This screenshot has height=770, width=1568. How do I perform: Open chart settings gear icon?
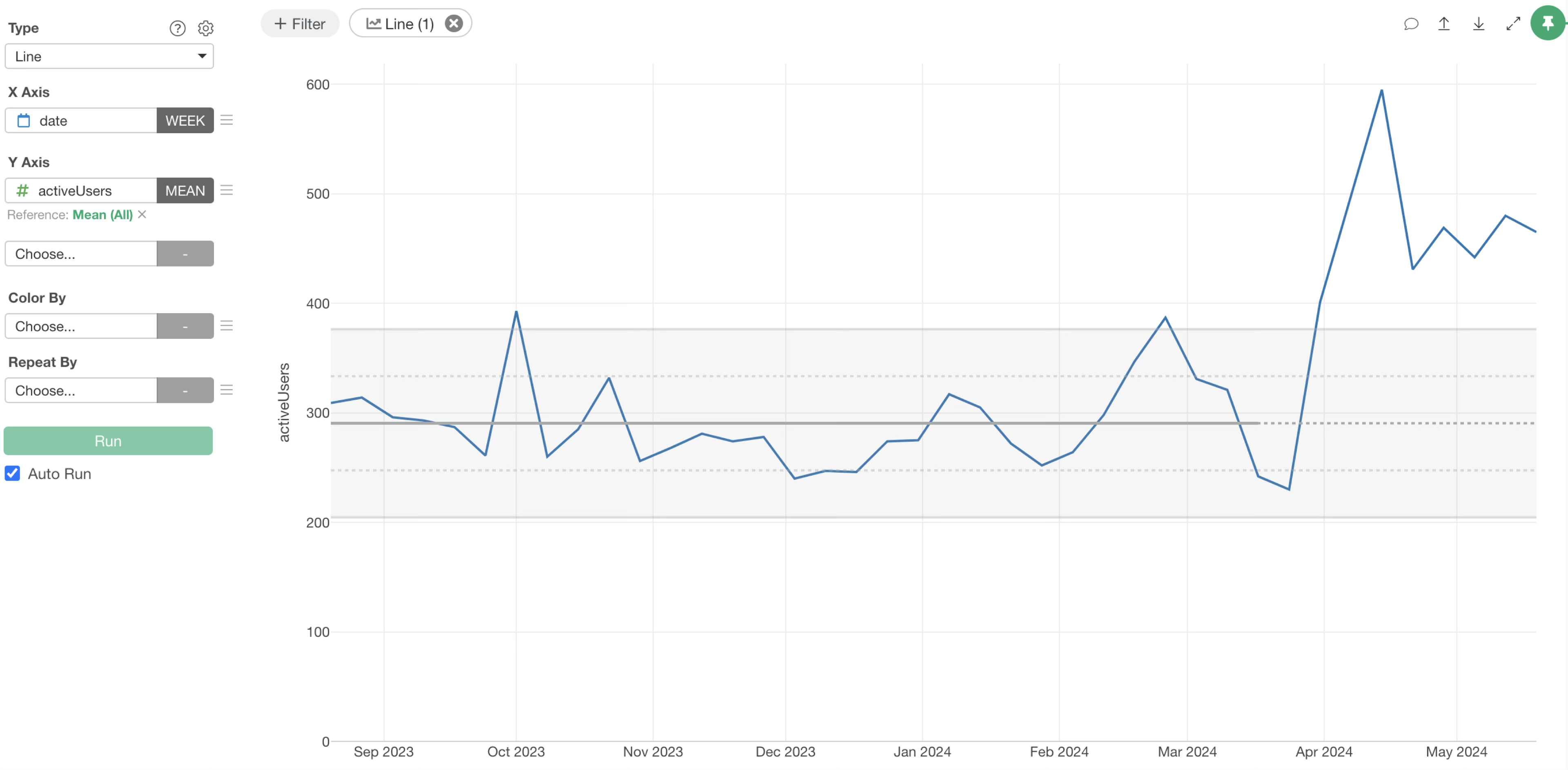click(206, 28)
